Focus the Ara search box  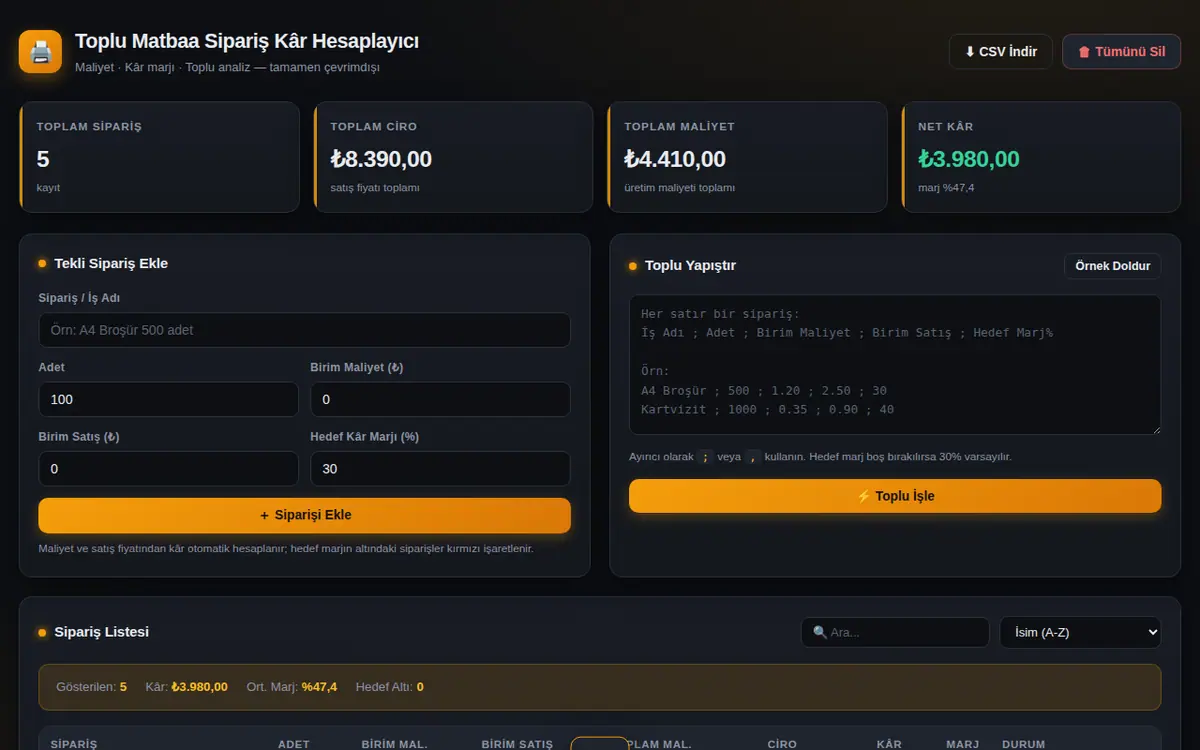[895, 632]
